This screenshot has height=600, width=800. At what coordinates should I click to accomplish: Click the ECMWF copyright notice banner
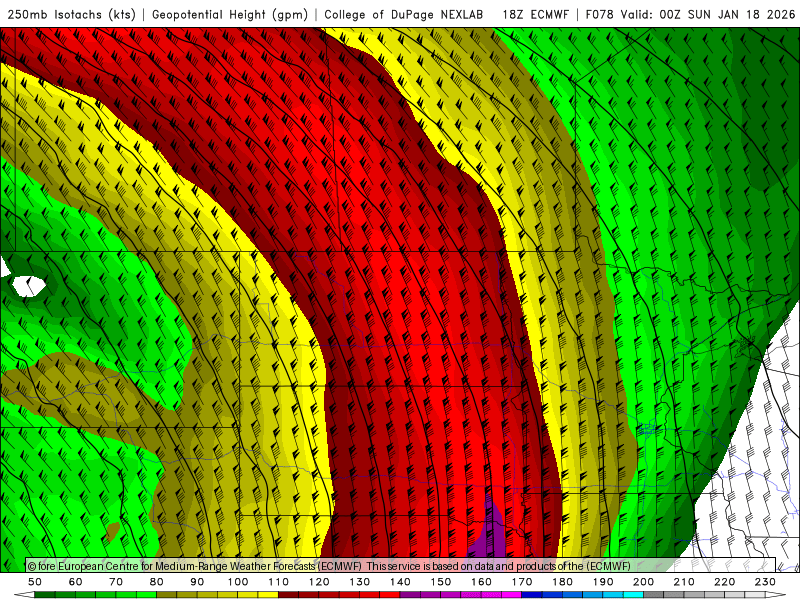coord(401,565)
